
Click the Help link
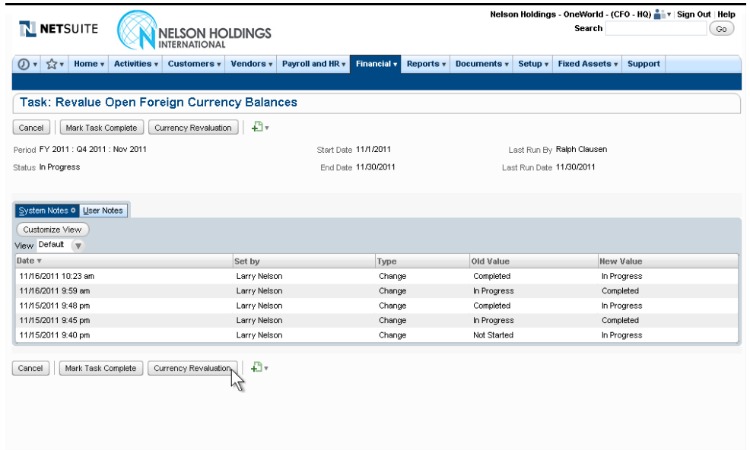tap(726, 14)
